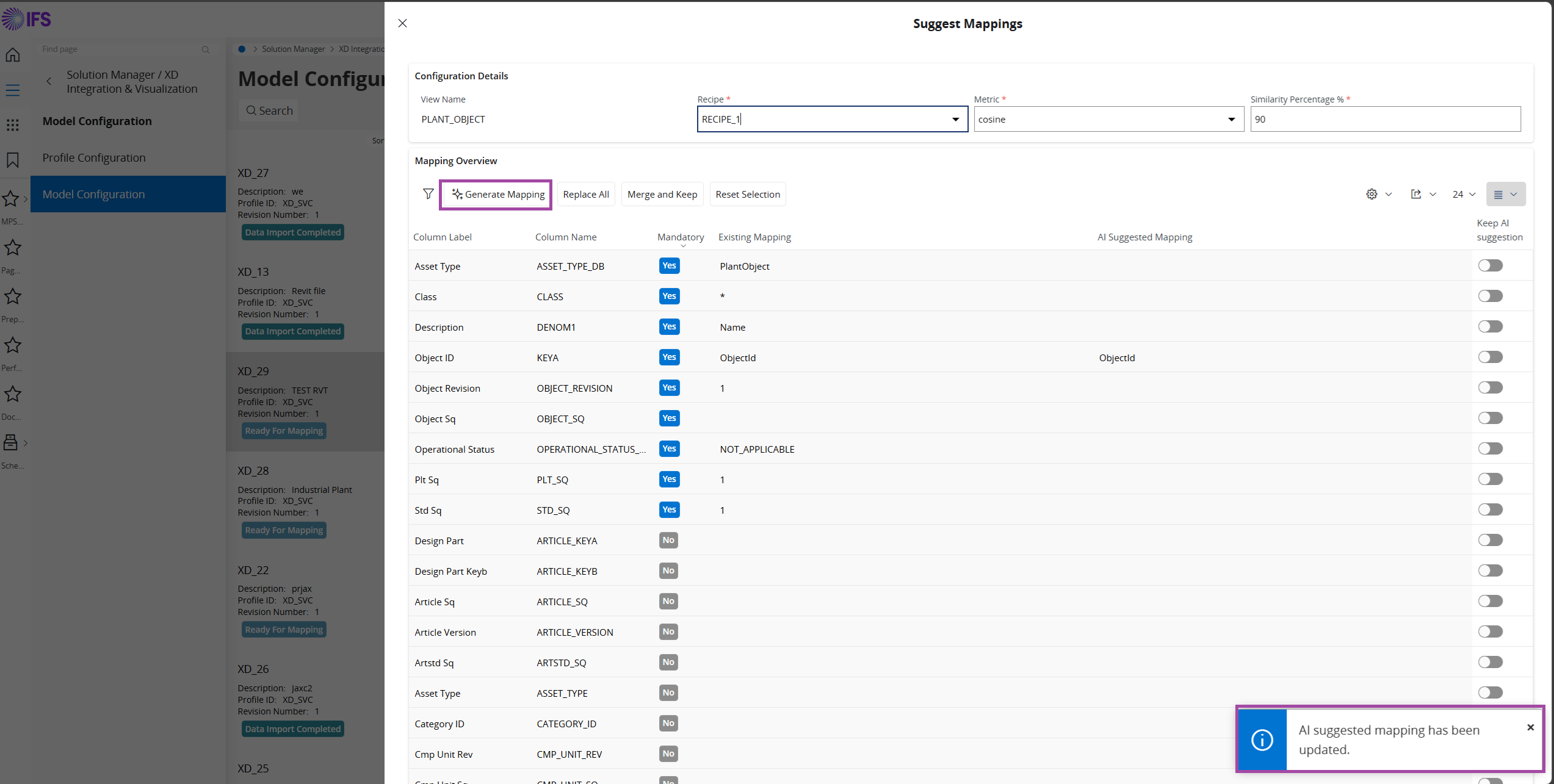Enable Keep AI suggestion for Asset Type
Image resolution: width=1554 pixels, height=784 pixels.
point(1490,266)
